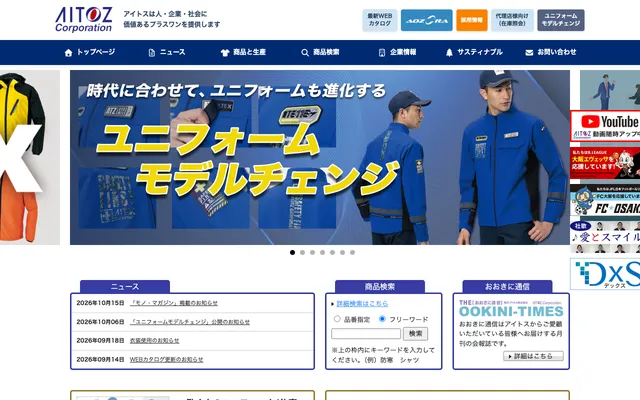The height and width of the screenshot is (400, 640).
Task: Open the ニュース navigation item
Action: (172, 52)
